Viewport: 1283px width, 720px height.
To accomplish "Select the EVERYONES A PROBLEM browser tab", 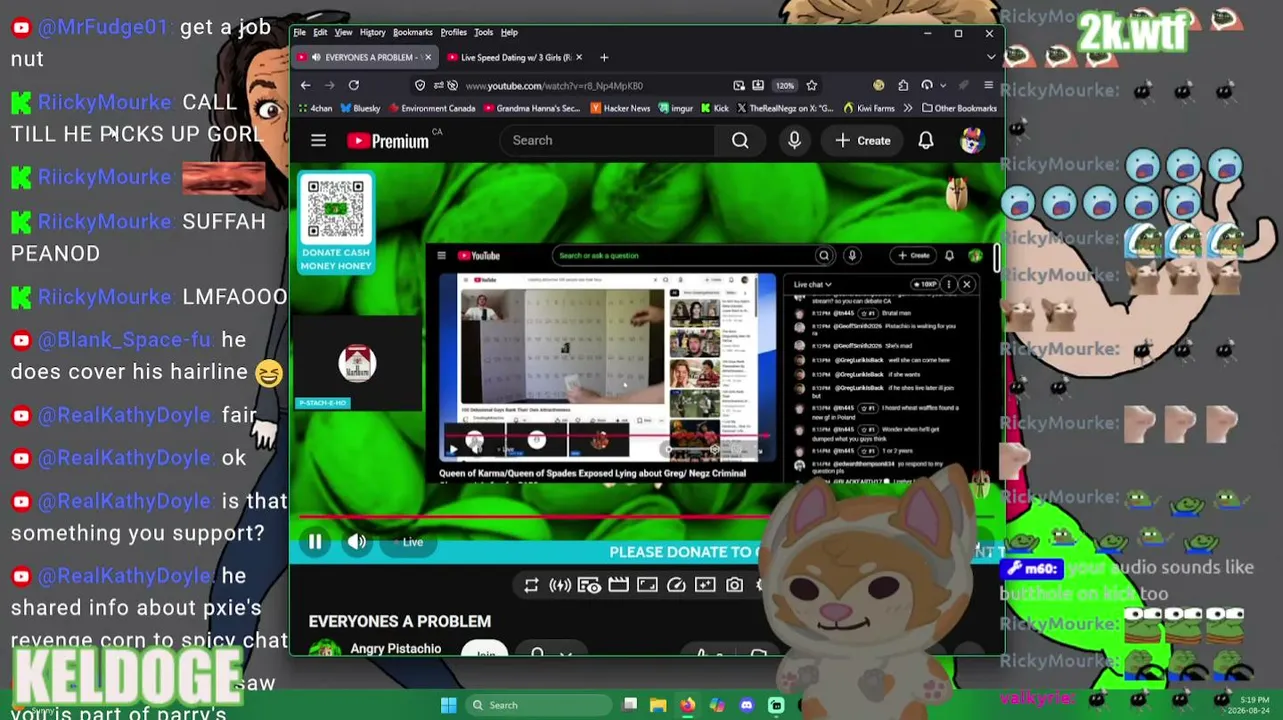I will click(365, 57).
